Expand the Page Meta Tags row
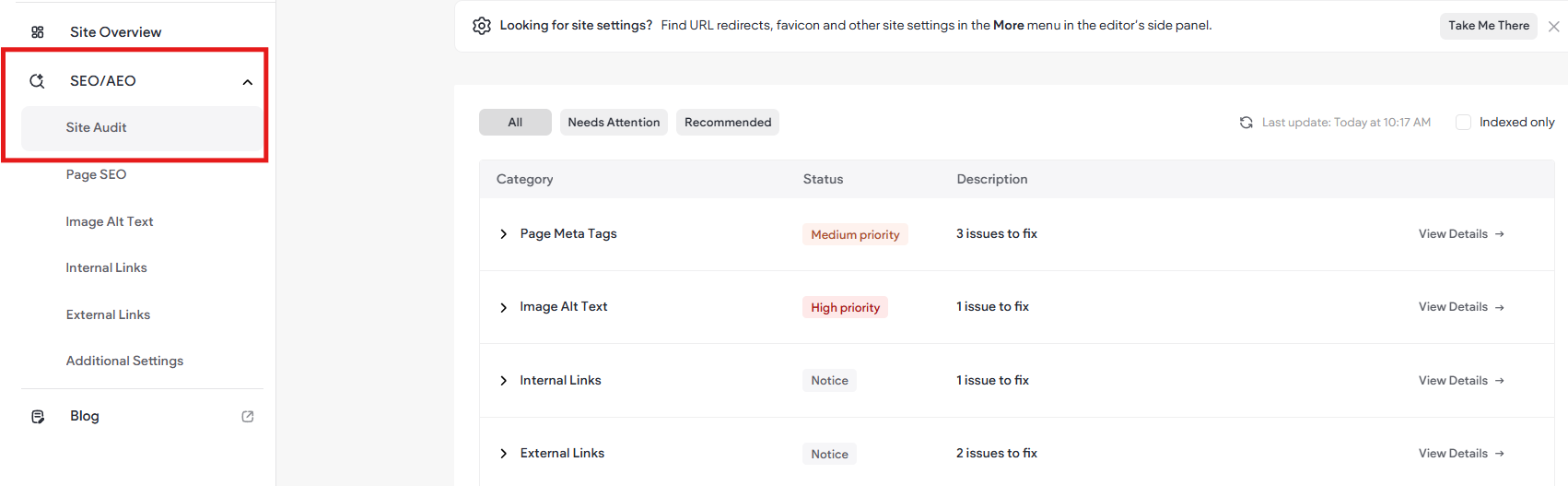Image resolution: width=1568 pixels, height=486 pixels. 504,234
